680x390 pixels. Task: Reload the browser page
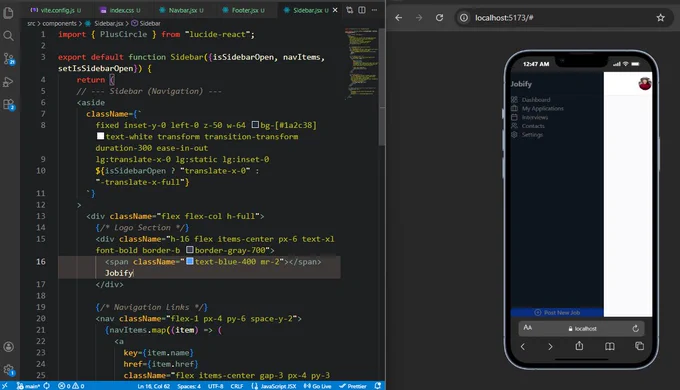click(439, 18)
